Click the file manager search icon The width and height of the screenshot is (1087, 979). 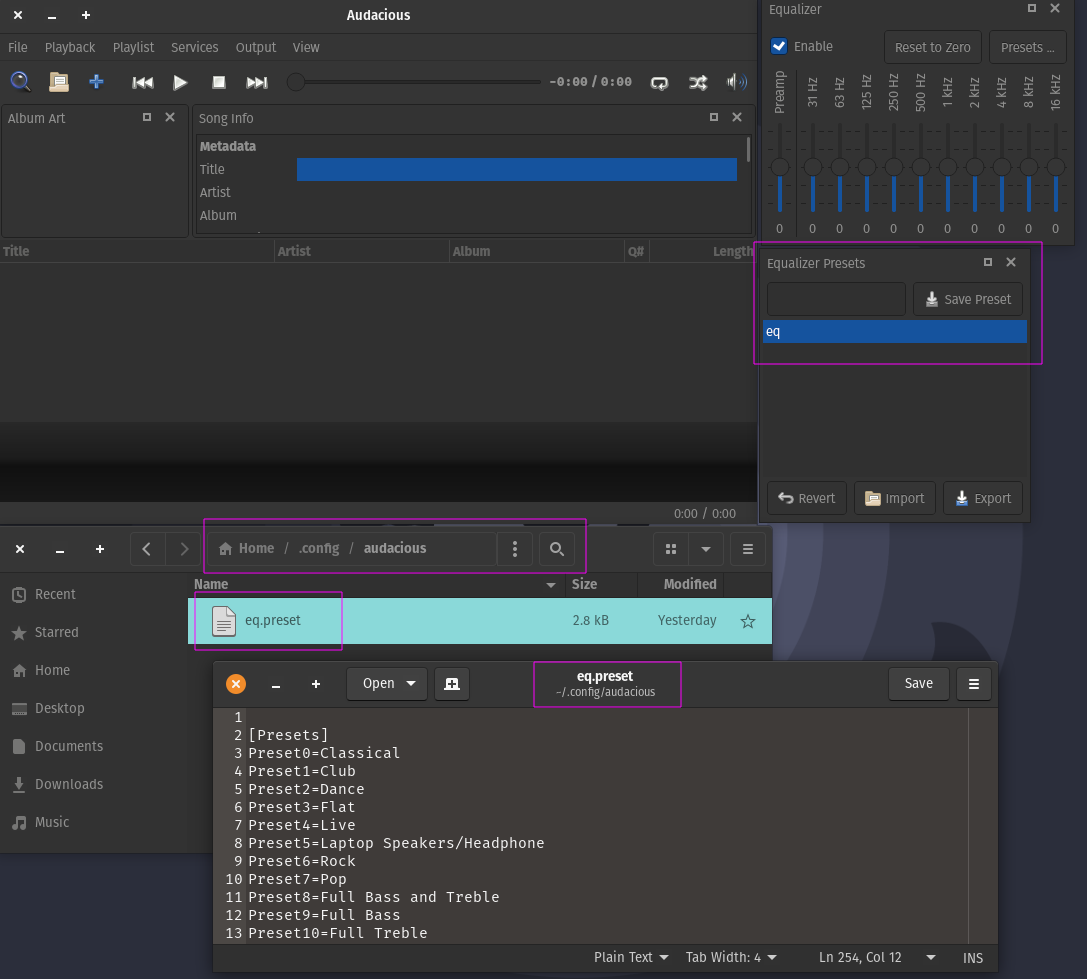557,549
